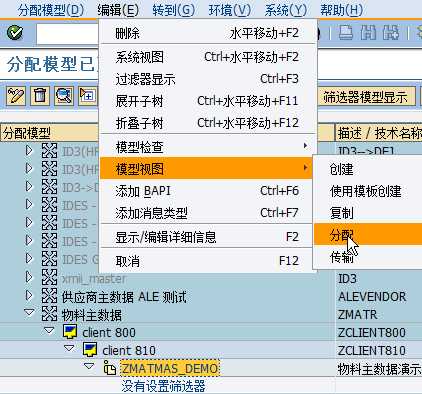
Task: Click the binoculars find icon
Action: [368, 33]
